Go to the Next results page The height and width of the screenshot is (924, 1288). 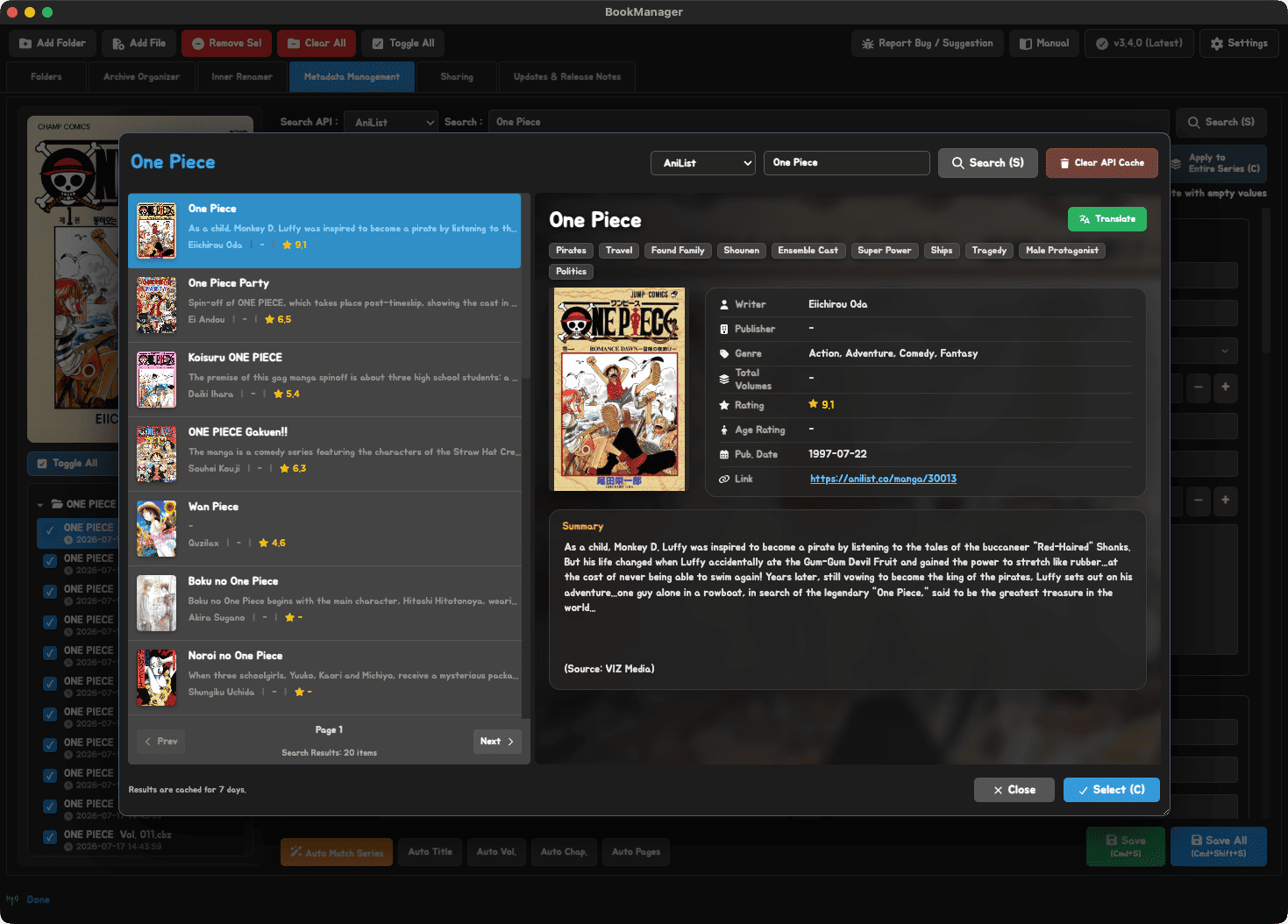(x=497, y=742)
